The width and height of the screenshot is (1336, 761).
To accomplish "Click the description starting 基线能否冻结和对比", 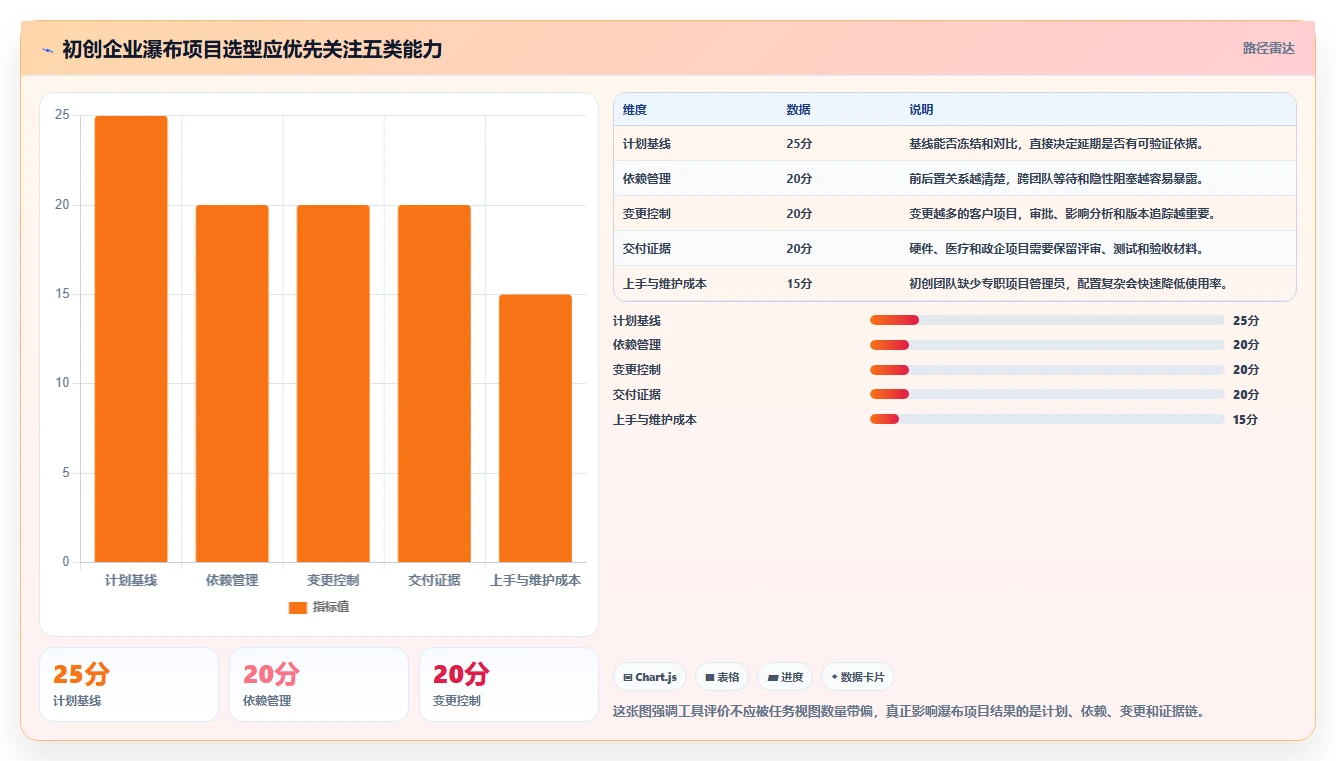I will pos(1056,144).
